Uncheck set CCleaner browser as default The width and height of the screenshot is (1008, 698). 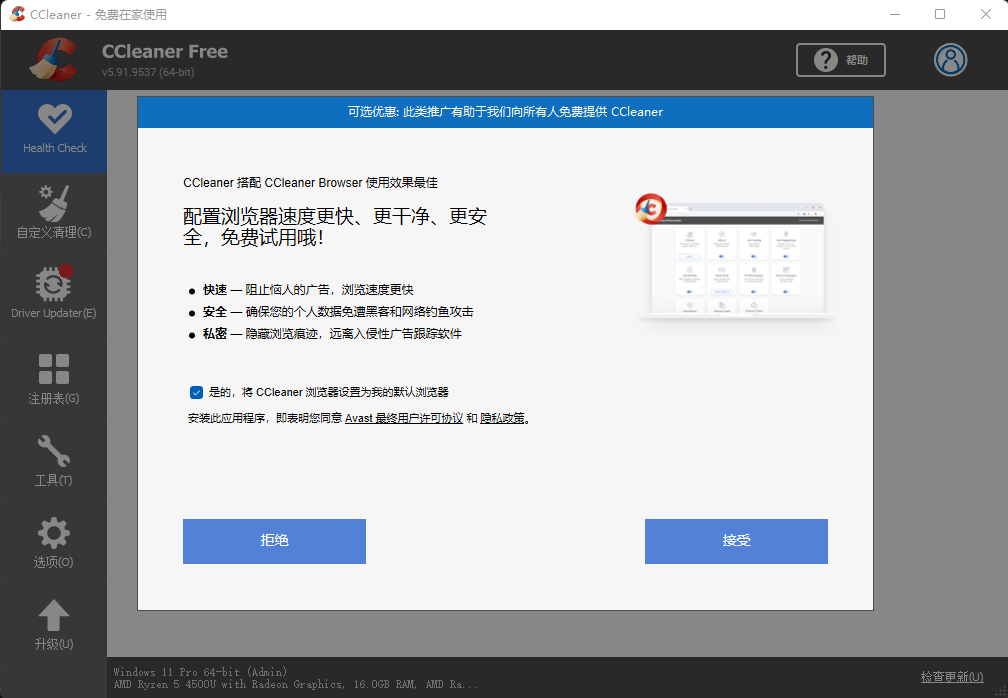point(196,392)
